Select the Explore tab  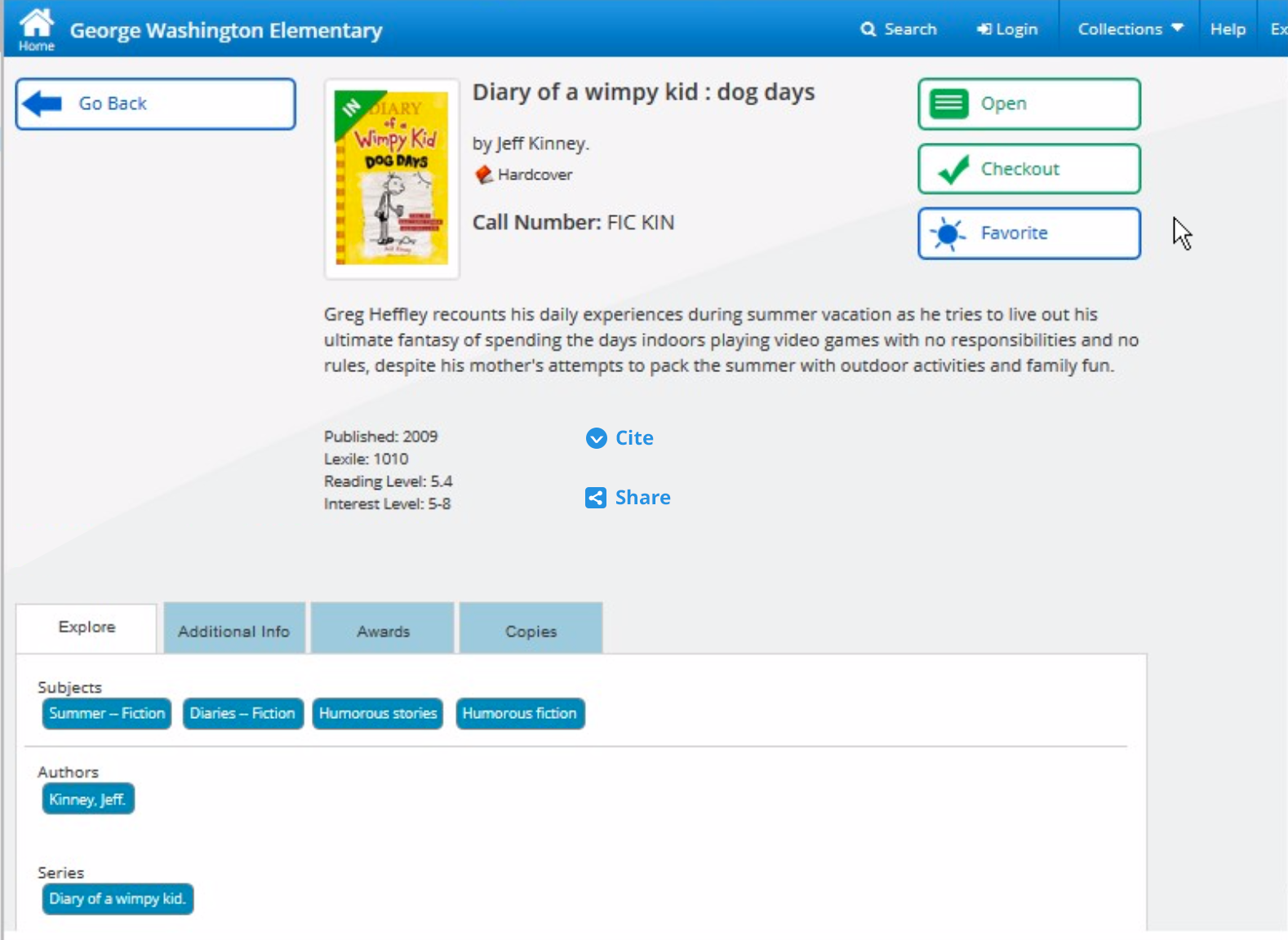pos(87,627)
